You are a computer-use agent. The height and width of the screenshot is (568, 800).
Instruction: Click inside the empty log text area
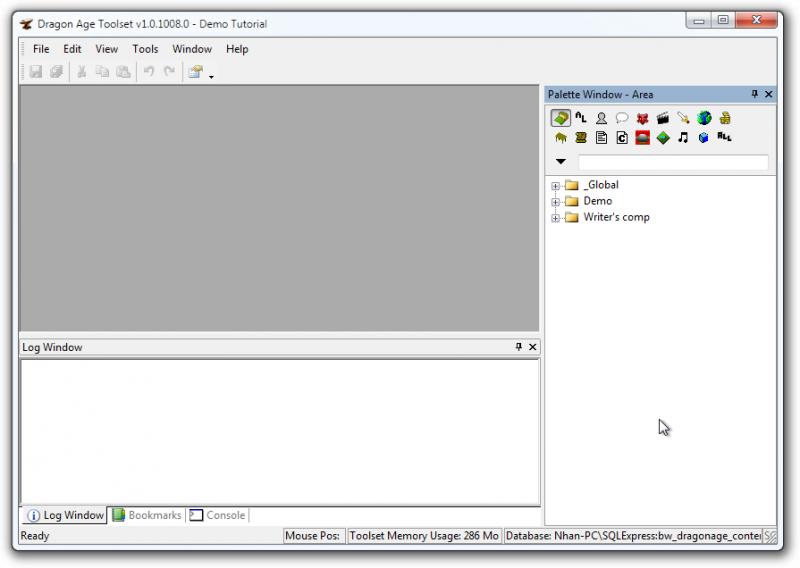[x=280, y=433]
